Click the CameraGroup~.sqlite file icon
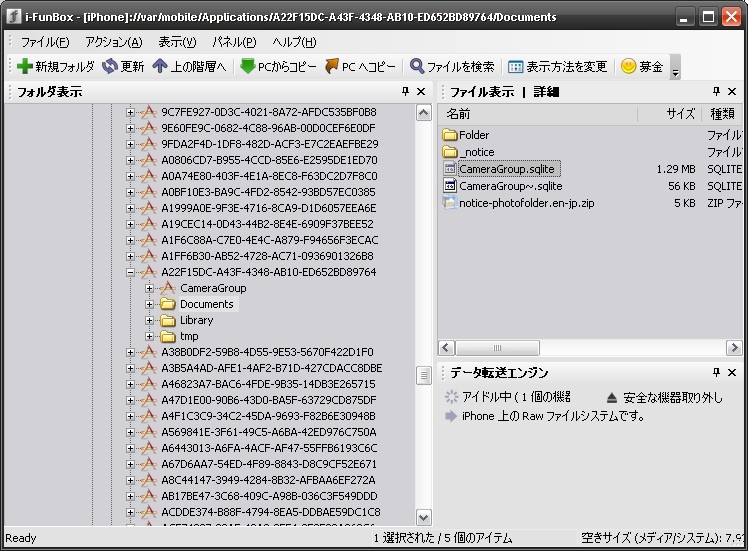The height and width of the screenshot is (551, 748). pyautogui.click(x=450, y=186)
